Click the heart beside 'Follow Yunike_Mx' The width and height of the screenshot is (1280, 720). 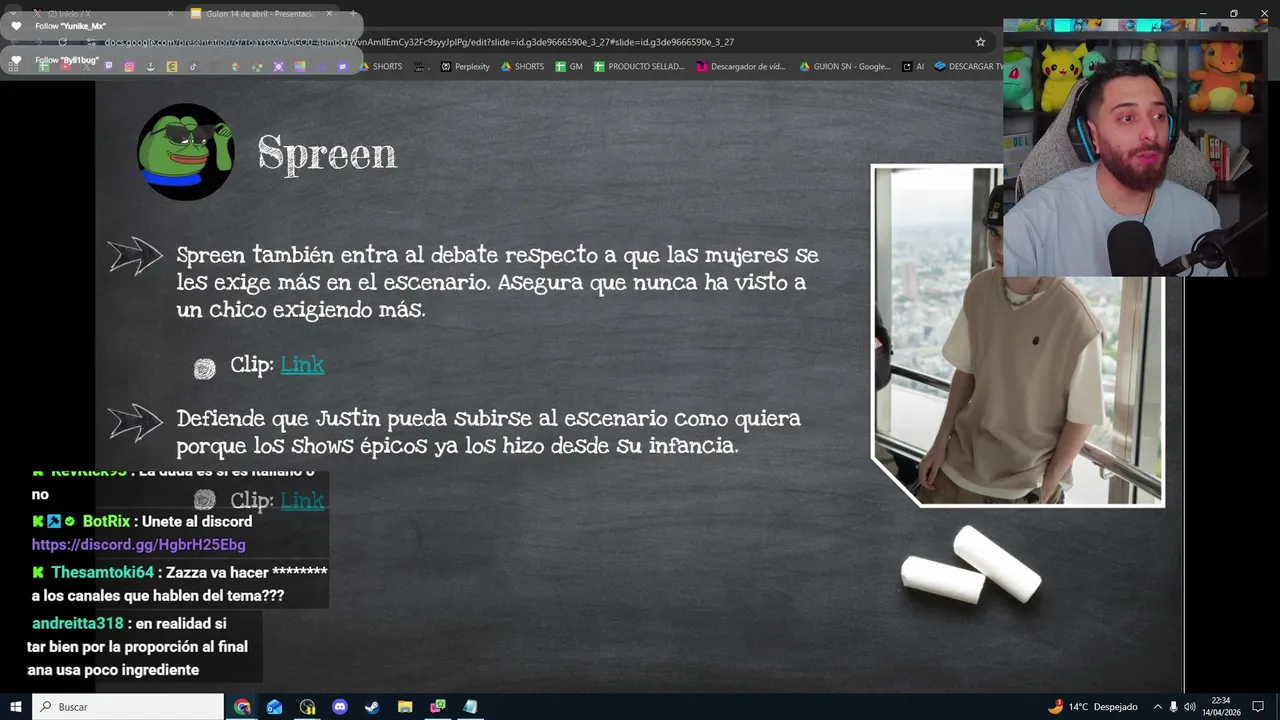click(16, 26)
